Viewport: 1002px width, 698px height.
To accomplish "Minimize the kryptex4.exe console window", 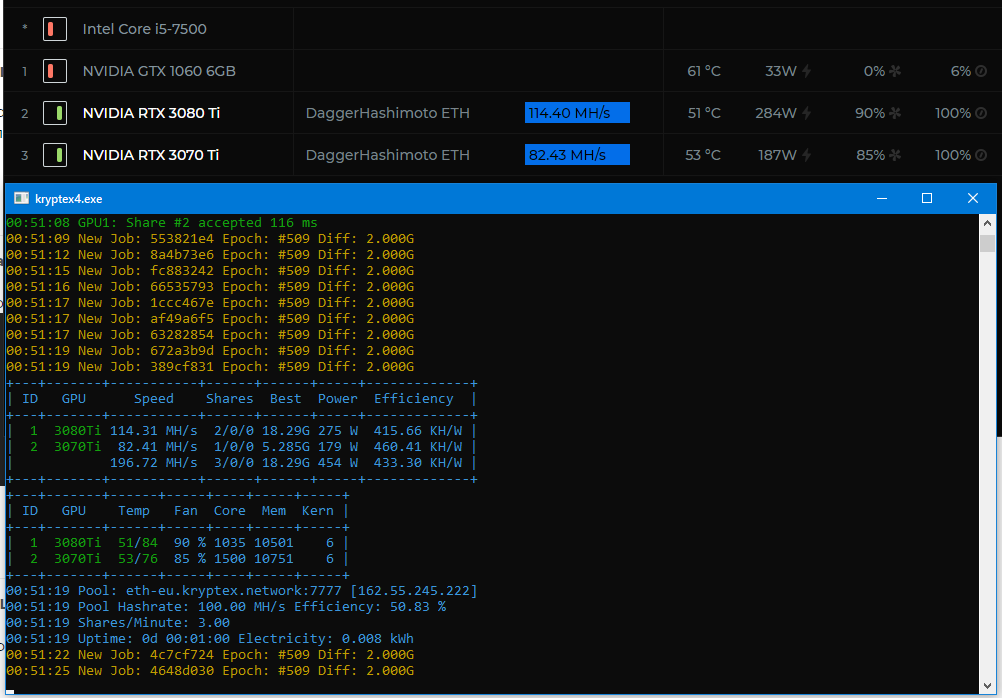I will tap(882, 199).
